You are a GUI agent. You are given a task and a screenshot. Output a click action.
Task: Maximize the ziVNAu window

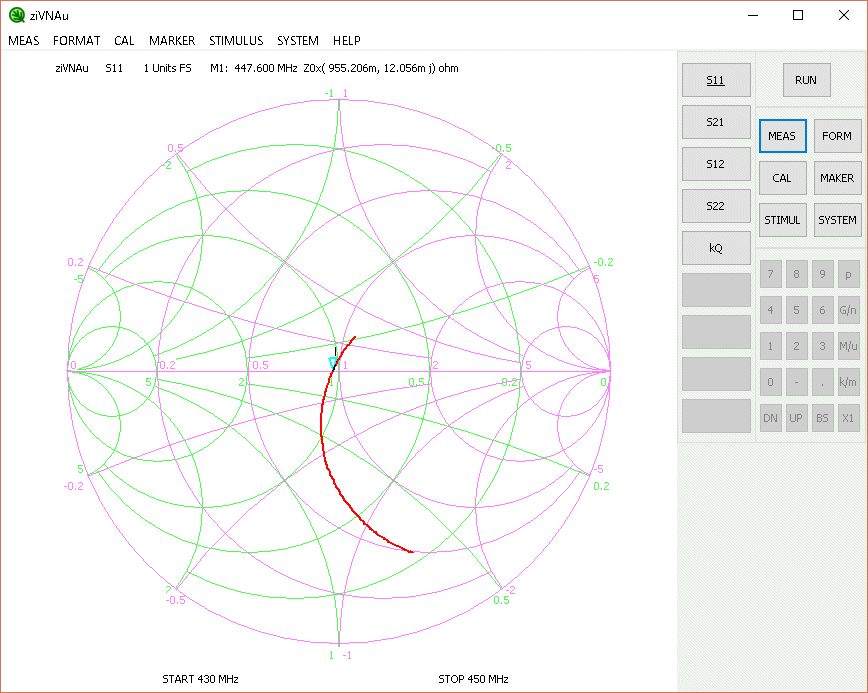click(798, 15)
